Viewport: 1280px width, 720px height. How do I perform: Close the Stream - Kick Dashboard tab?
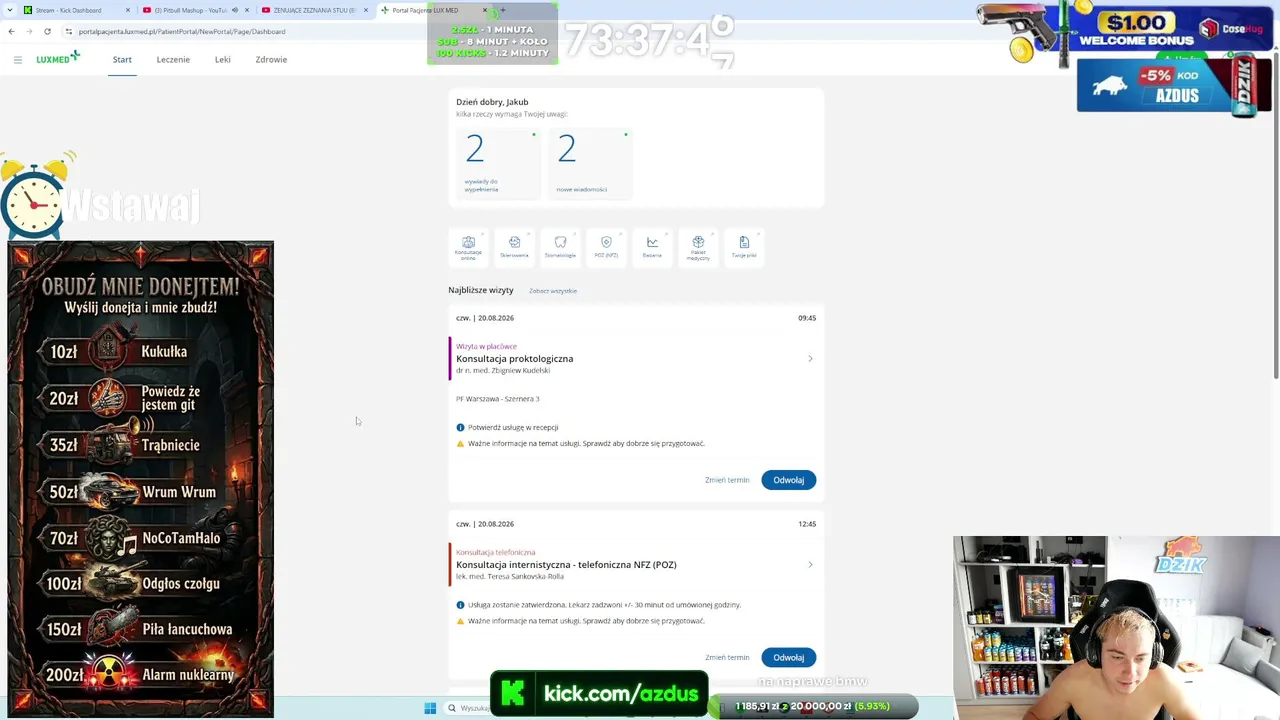(128, 10)
